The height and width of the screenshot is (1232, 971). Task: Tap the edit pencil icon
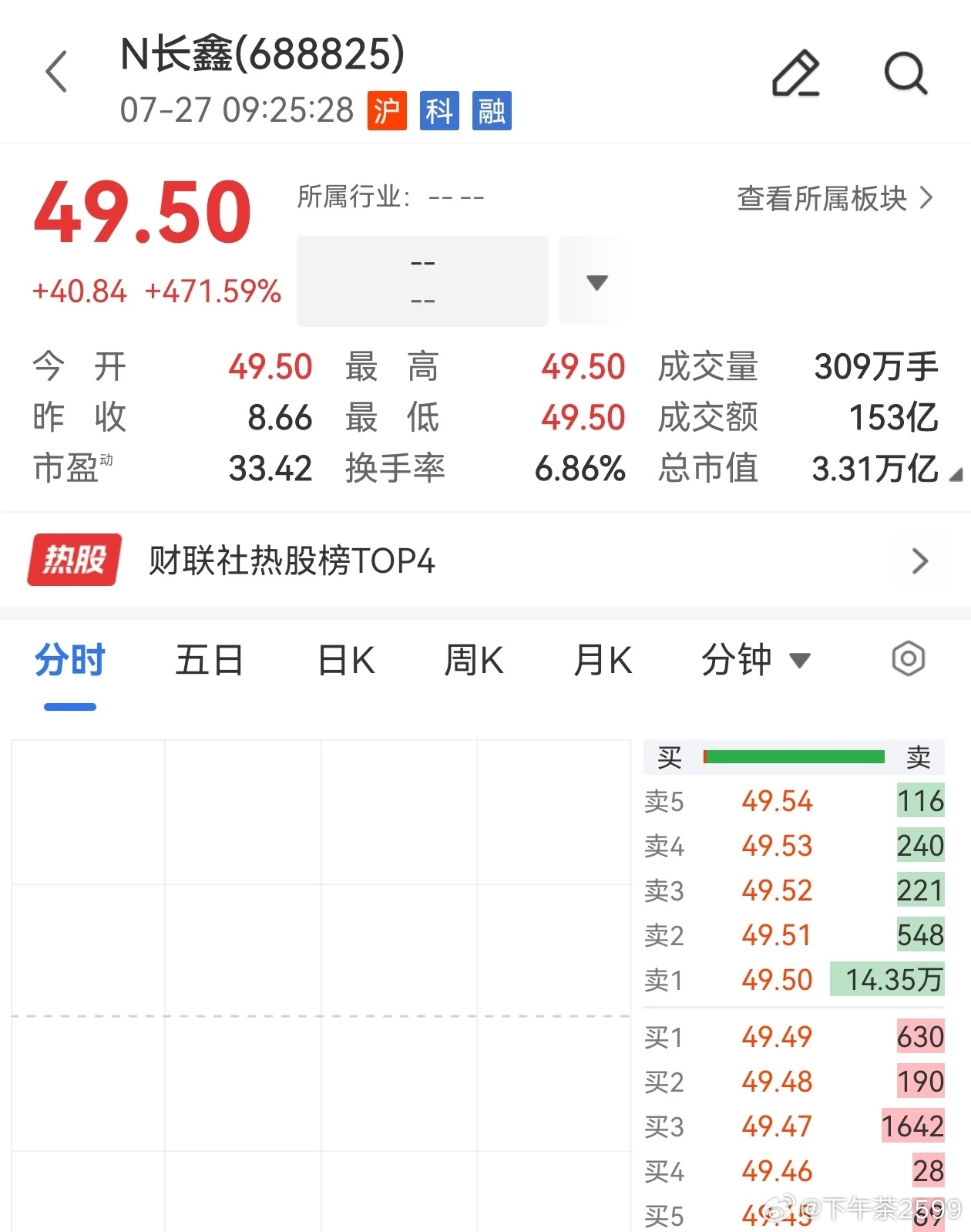pos(796,73)
